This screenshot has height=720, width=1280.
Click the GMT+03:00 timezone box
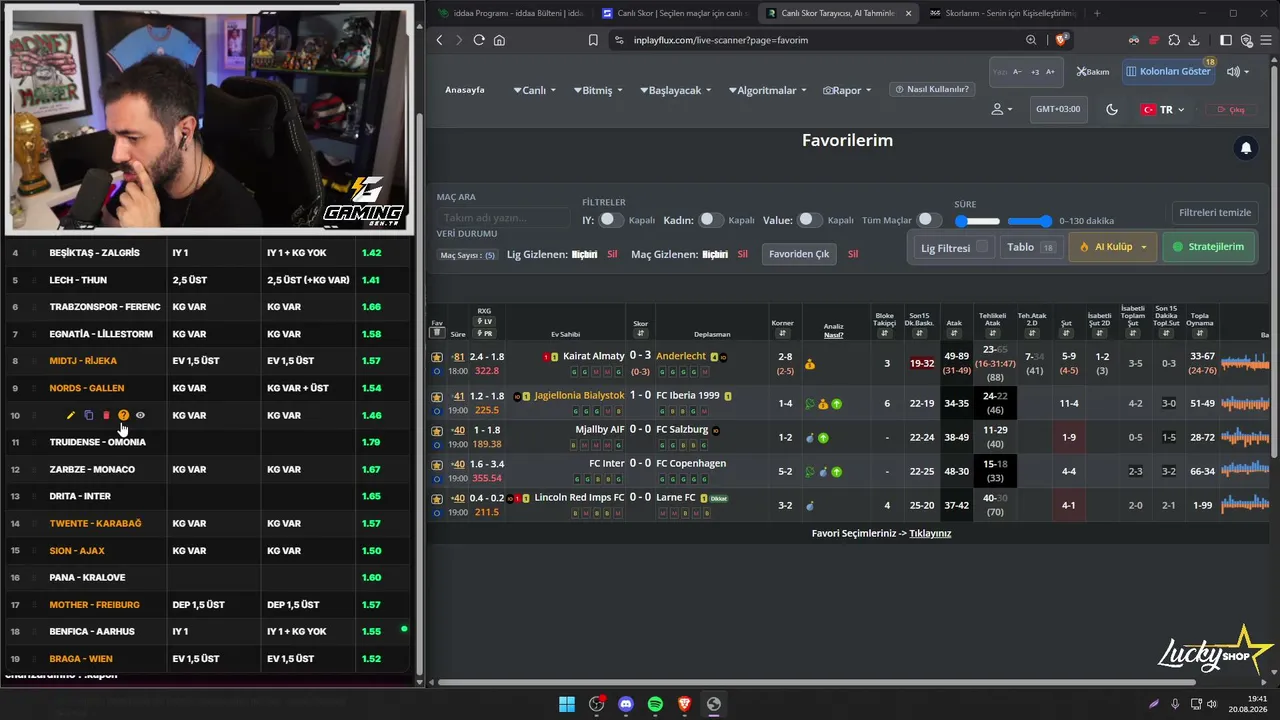coord(1058,109)
